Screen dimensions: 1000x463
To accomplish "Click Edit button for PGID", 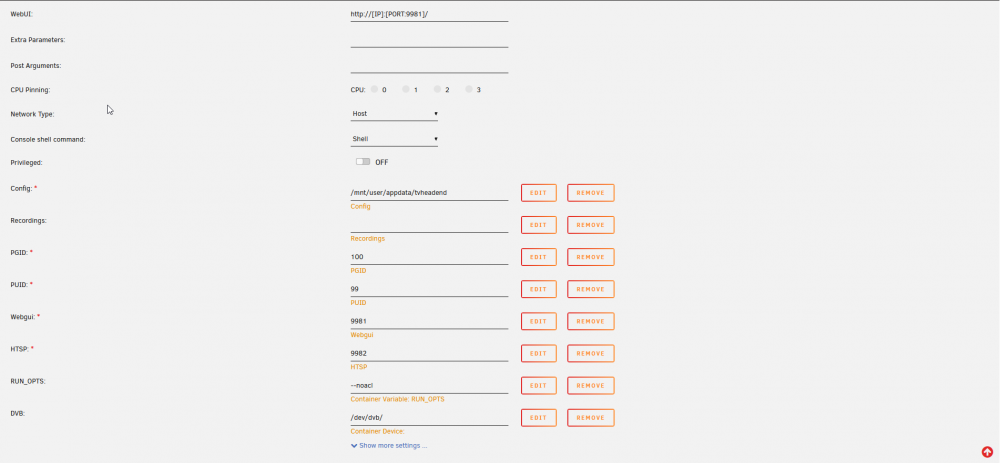I will pos(539,257).
